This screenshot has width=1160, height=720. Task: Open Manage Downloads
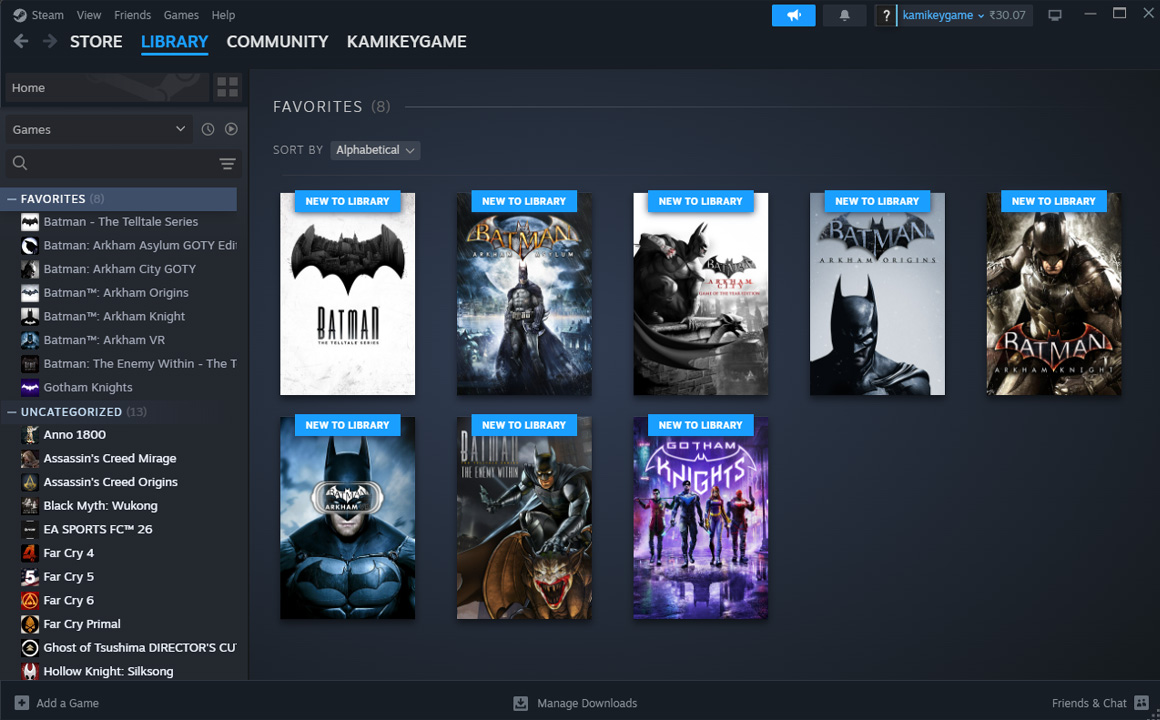click(x=575, y=703)
